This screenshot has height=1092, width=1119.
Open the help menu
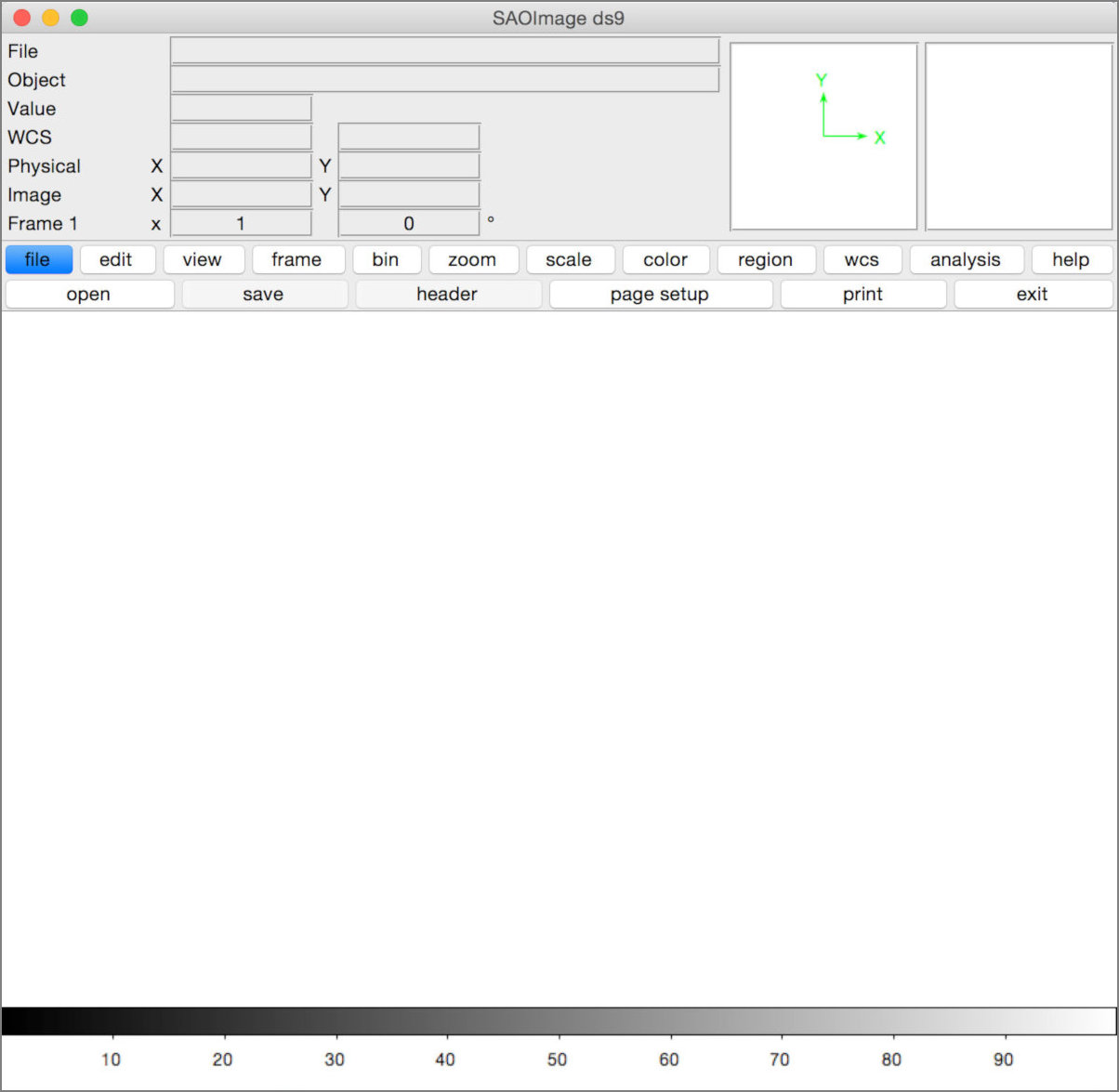tap(1071, 259)
